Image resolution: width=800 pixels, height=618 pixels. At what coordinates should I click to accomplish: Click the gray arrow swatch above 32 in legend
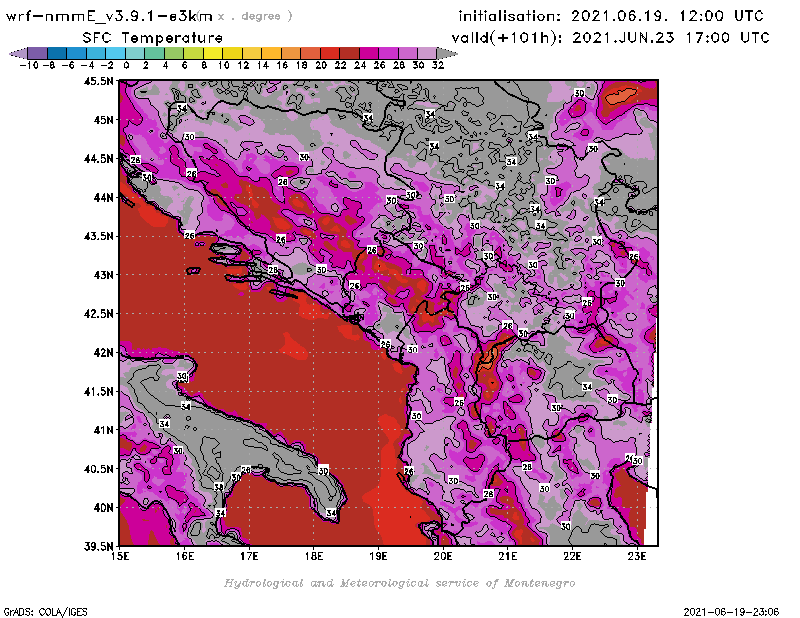click(447, 53)
